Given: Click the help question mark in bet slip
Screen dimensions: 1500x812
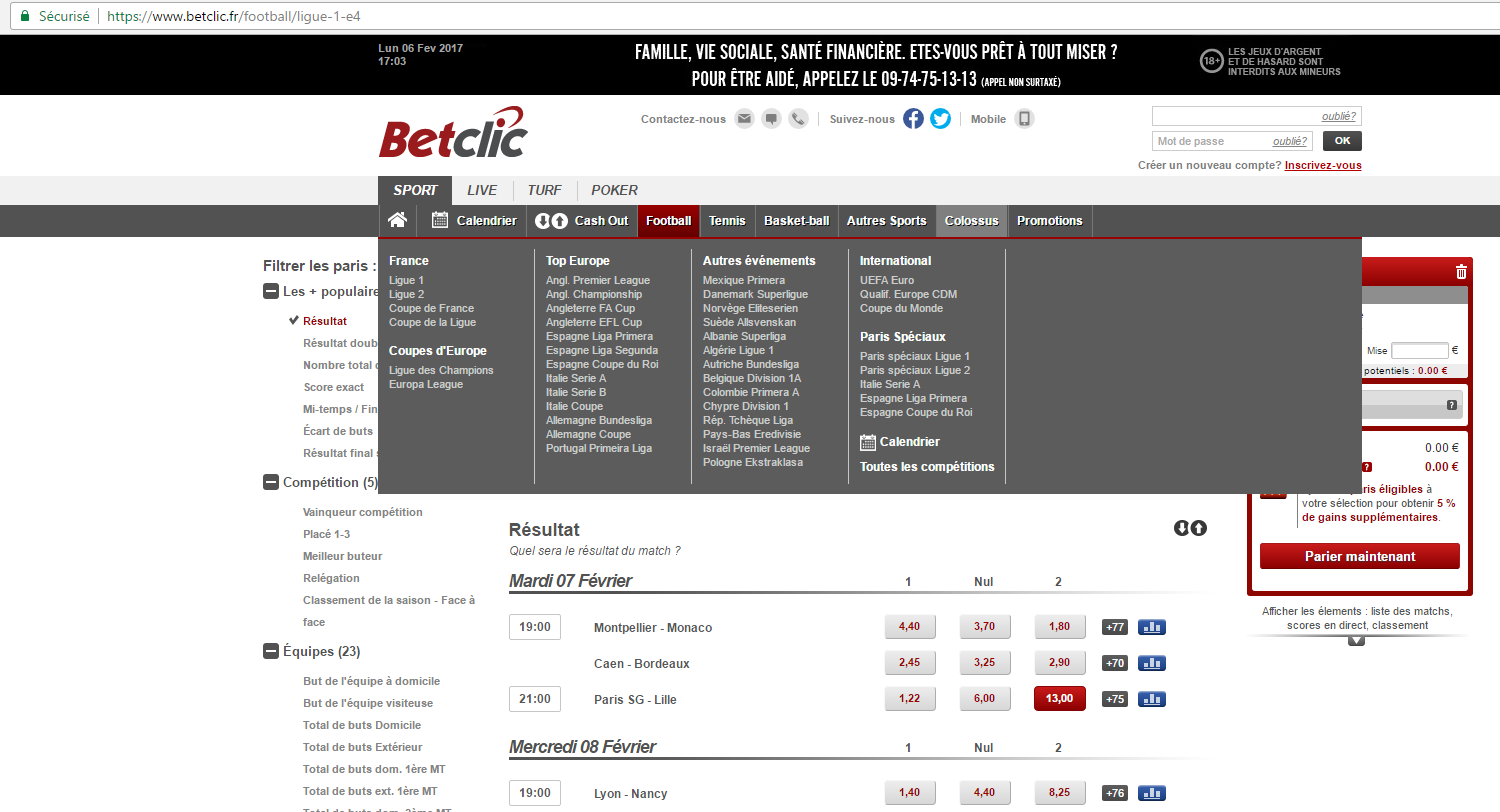Looking at the screenshot, I should click(x=1451, y=405).
